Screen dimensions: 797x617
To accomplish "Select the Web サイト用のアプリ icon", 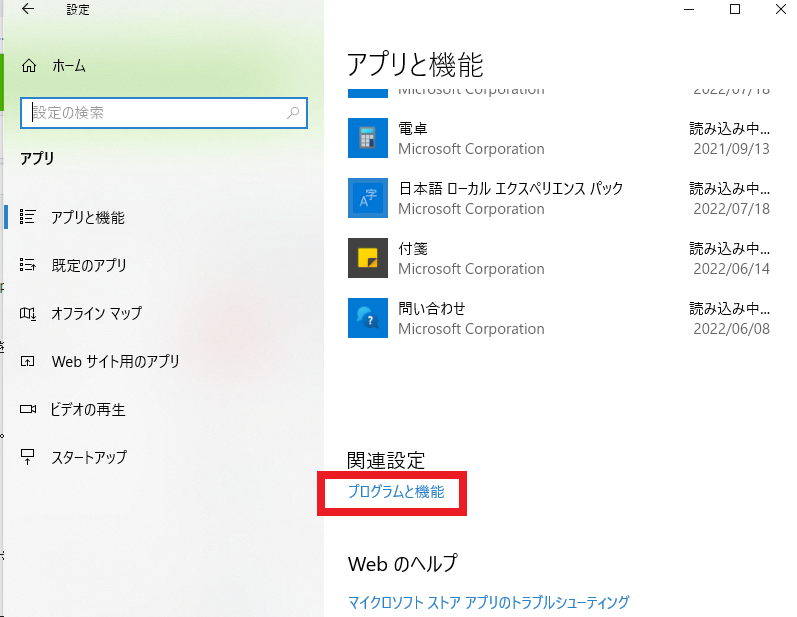I will 27,361.
